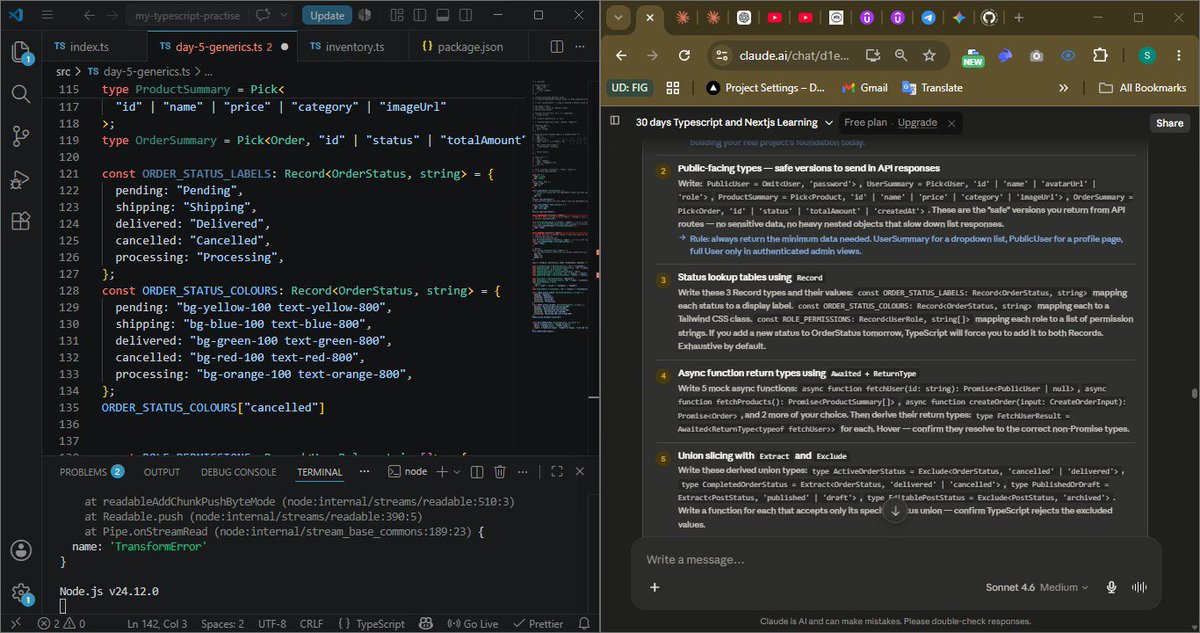Change end of line sequence CRLF

[311, 624]
